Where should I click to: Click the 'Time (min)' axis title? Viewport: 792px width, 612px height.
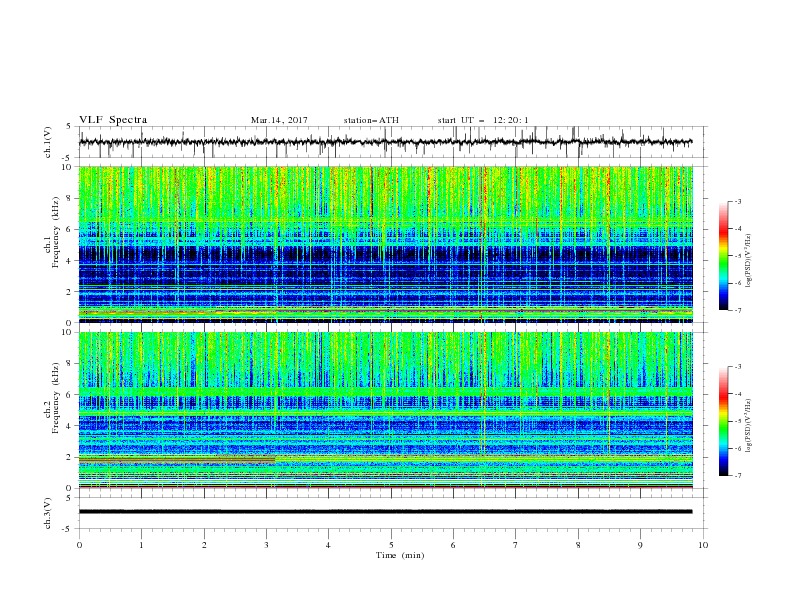pyautogui.click(x=400, y=555)
